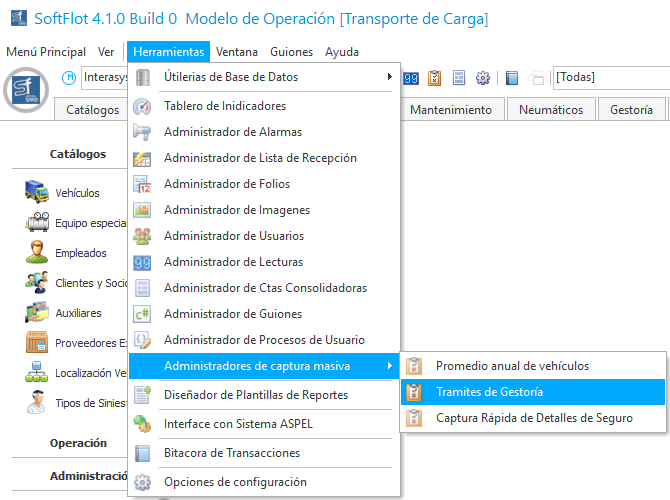Click the Auxiliares folder icon
The height and width of the screenshot is (500, 670).
(38, 313)
